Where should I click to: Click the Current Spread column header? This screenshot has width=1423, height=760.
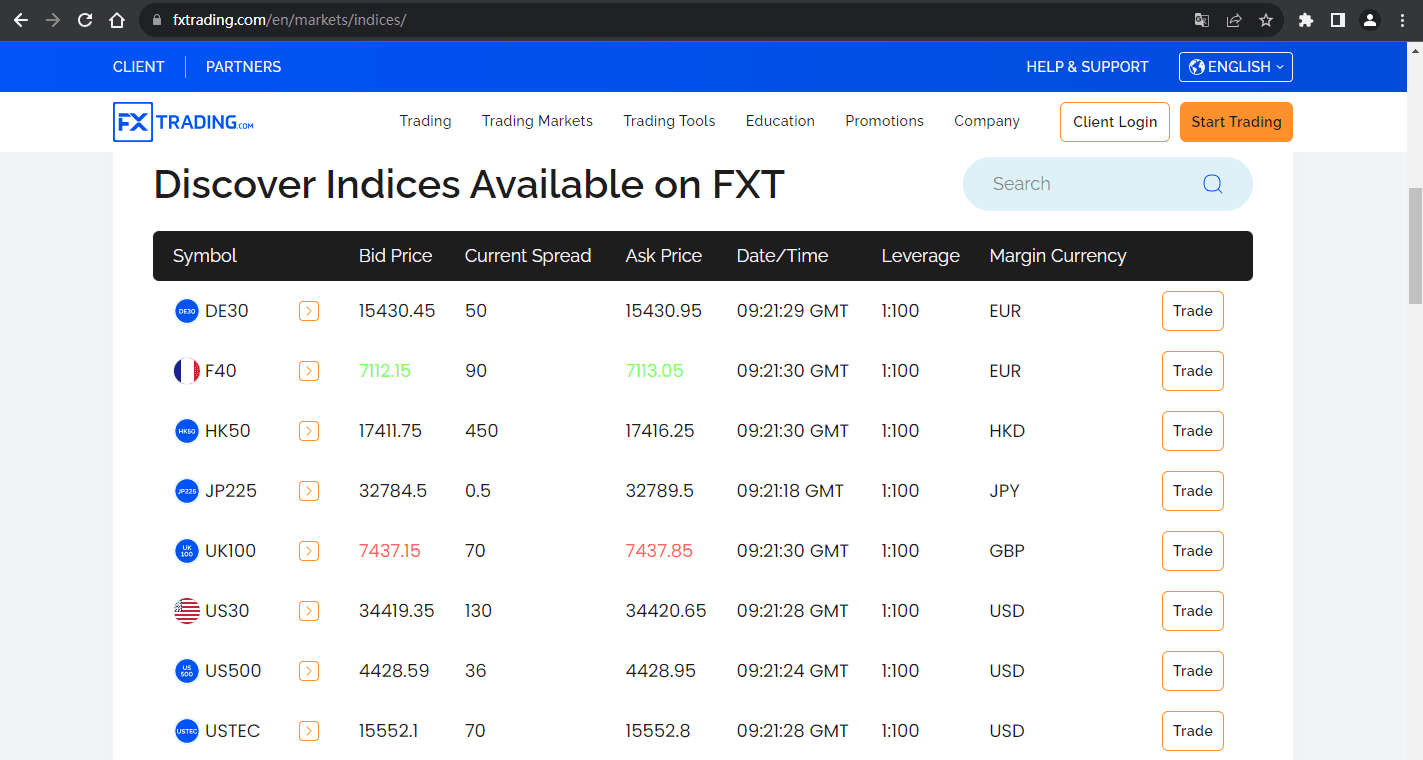pos(528,256)
